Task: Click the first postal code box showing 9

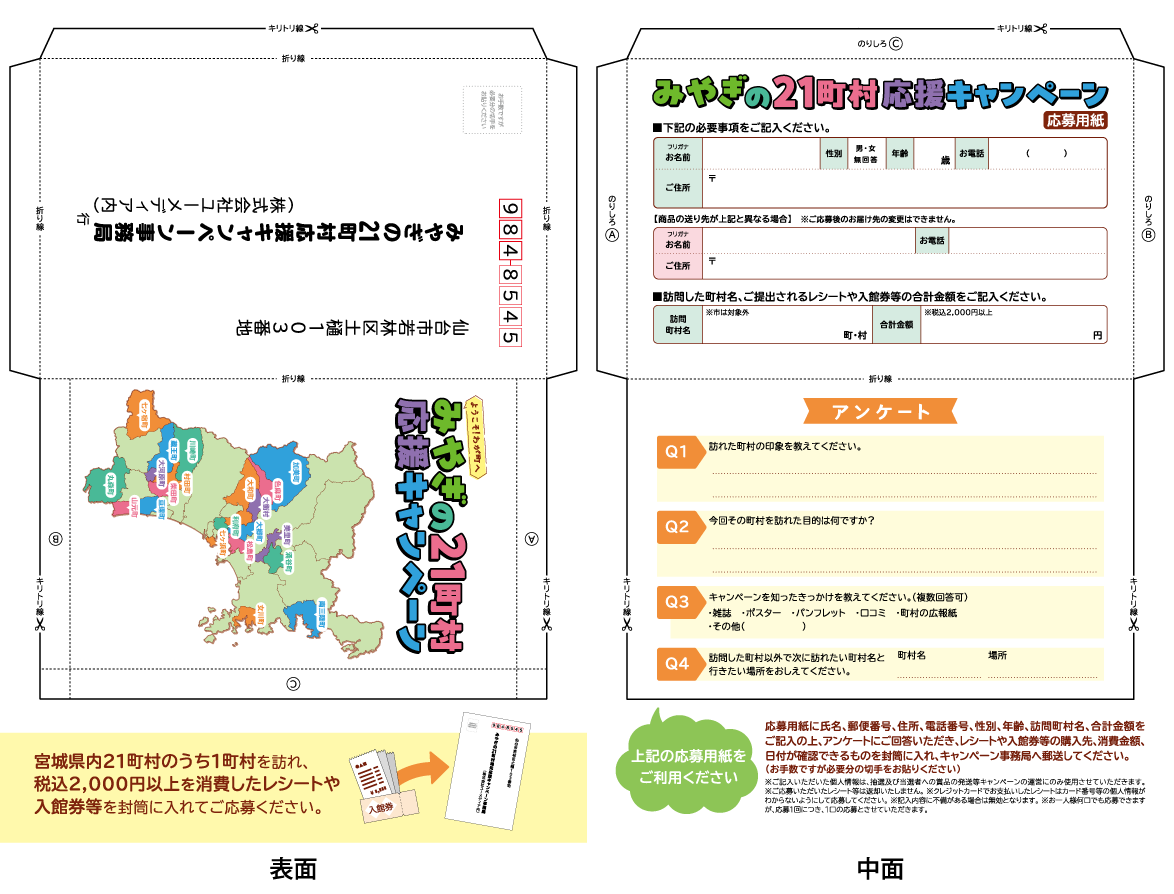Action: [510, 209]
